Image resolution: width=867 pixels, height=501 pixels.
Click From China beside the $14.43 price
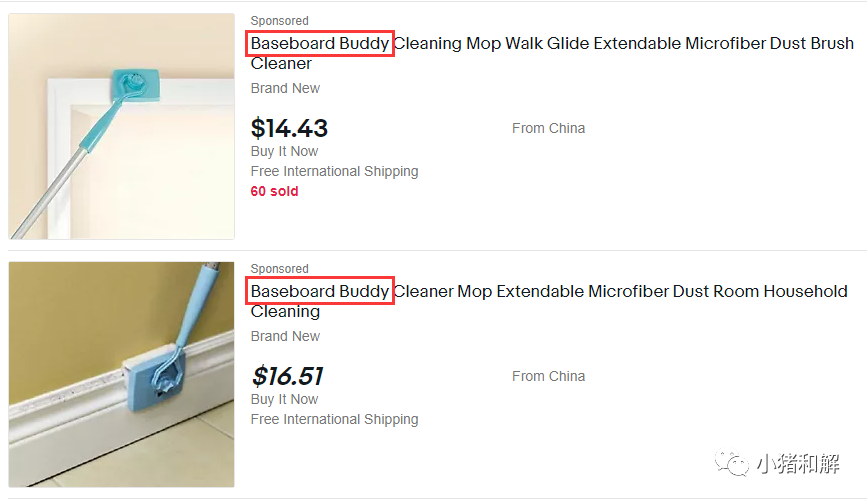pyautogui.click(x=549, y=128)
